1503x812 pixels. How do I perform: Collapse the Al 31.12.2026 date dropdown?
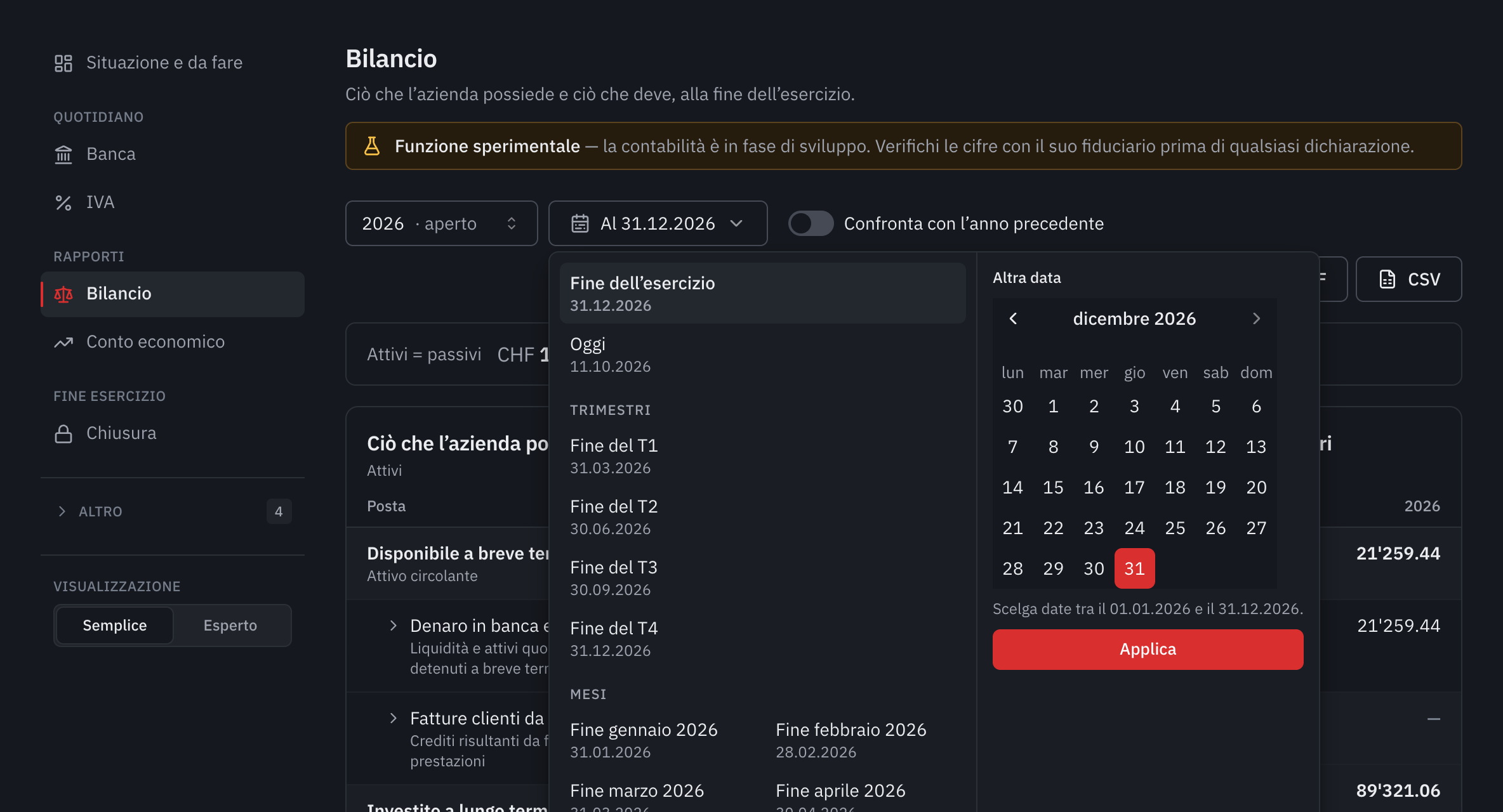pyautogui.click(x=658, y=223)
